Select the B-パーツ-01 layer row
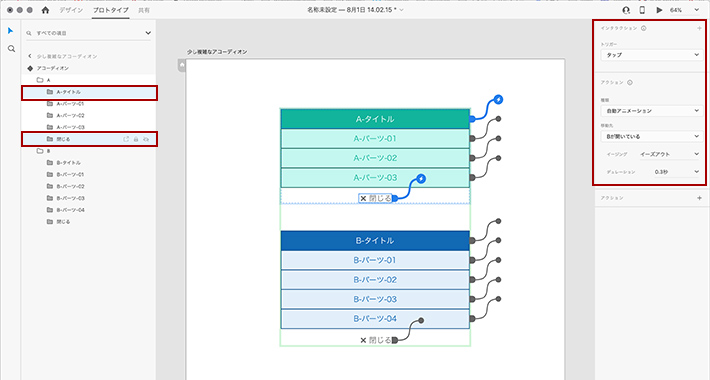Image resolution: width=710 pixels, height=380 pixels. coord(89,174)
